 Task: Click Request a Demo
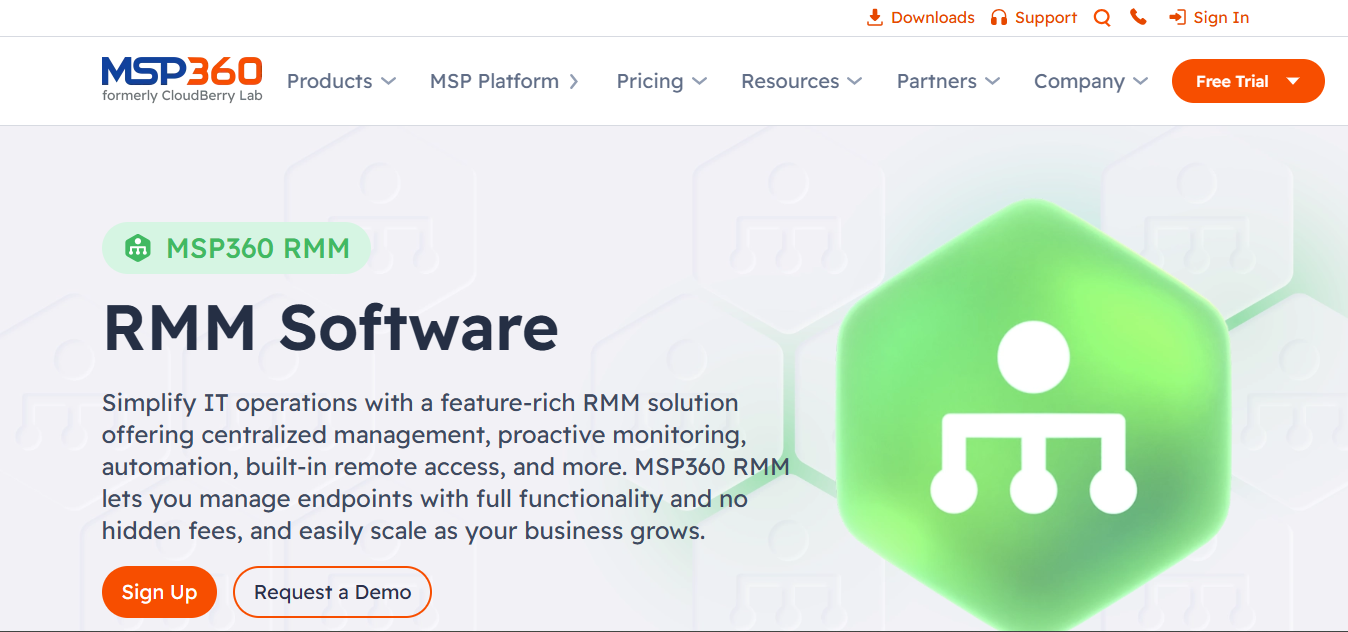pos(332,592)
